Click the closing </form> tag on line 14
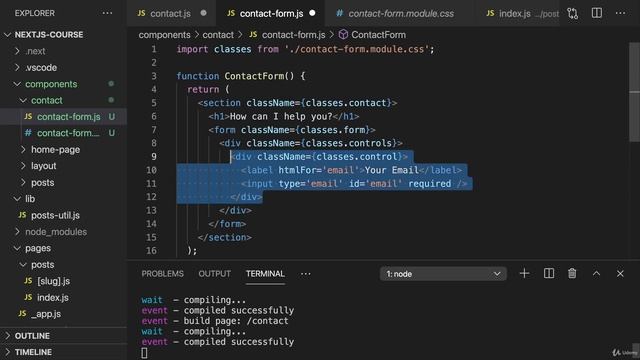 point(227,224)
